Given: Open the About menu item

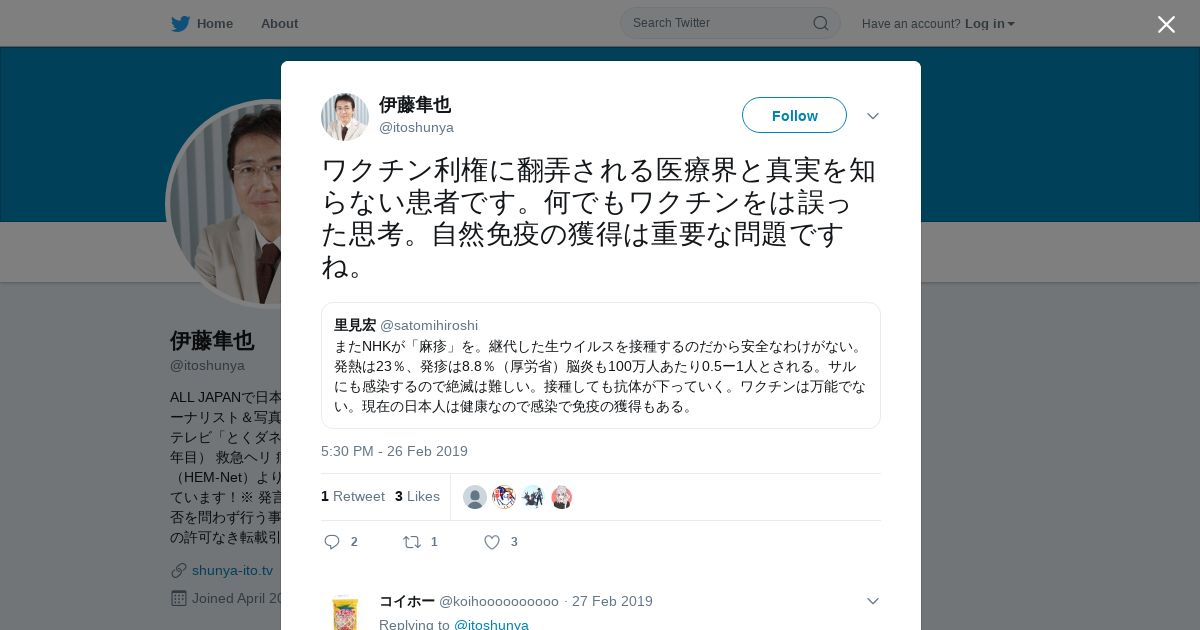Looking at the screenshot, I should click(279, 23).
